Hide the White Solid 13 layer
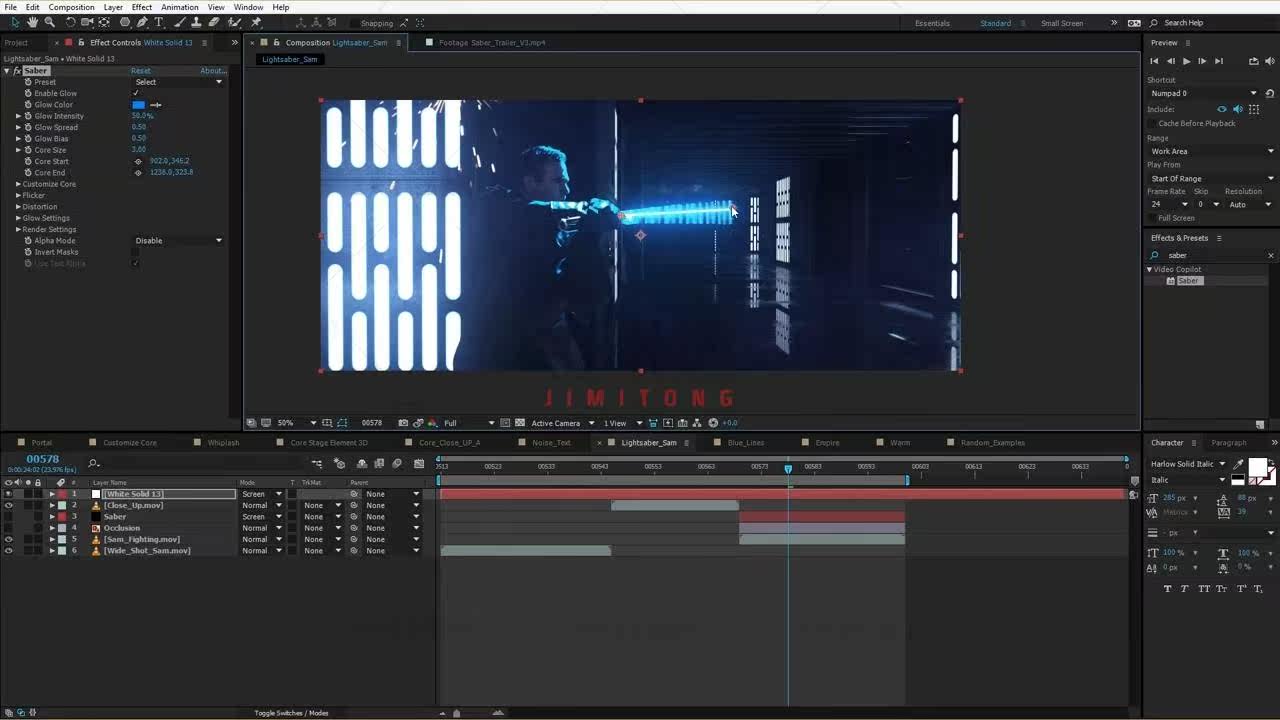The width and height of the screenshot is (1280, 720). (x=9, y=494)
